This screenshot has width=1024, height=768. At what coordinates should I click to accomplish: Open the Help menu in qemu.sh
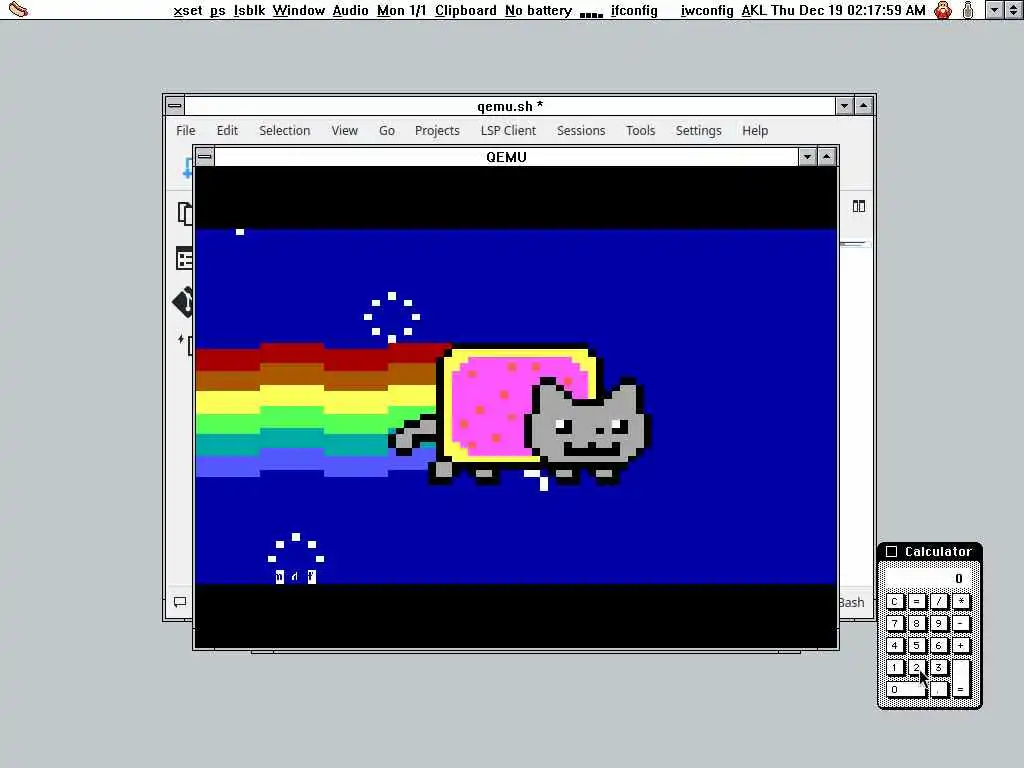point(755,131)
